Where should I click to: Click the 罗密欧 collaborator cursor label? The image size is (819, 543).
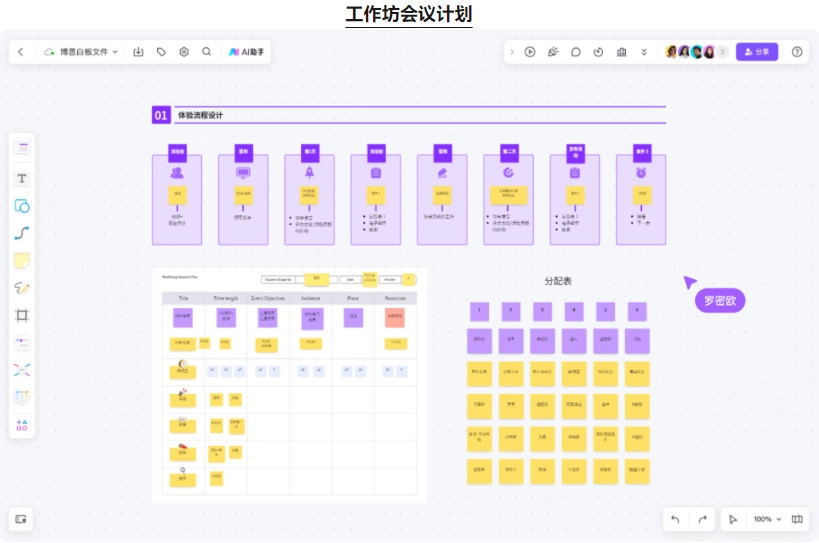pyautogui.click(x=721, y=300)
